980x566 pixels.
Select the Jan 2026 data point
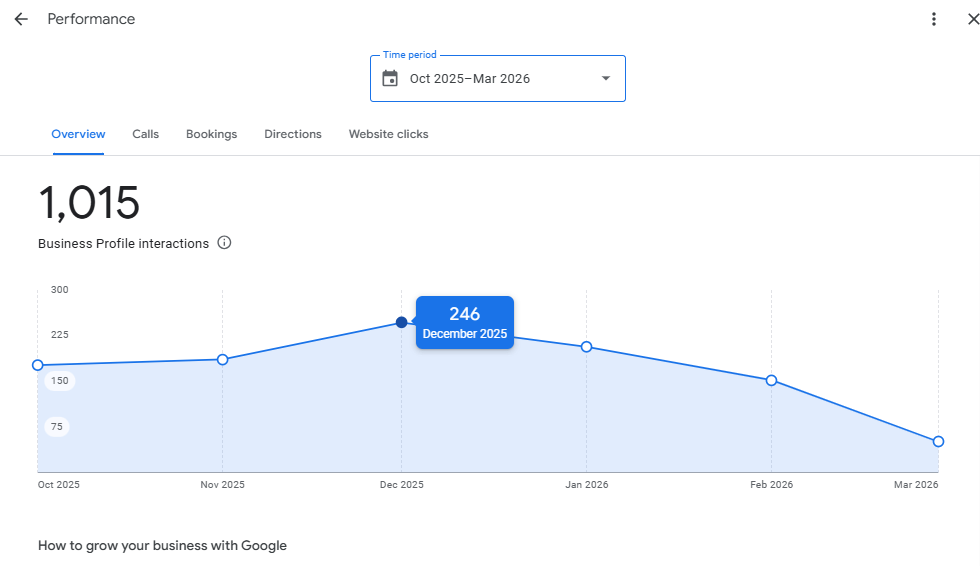click(x=587, y=347)
